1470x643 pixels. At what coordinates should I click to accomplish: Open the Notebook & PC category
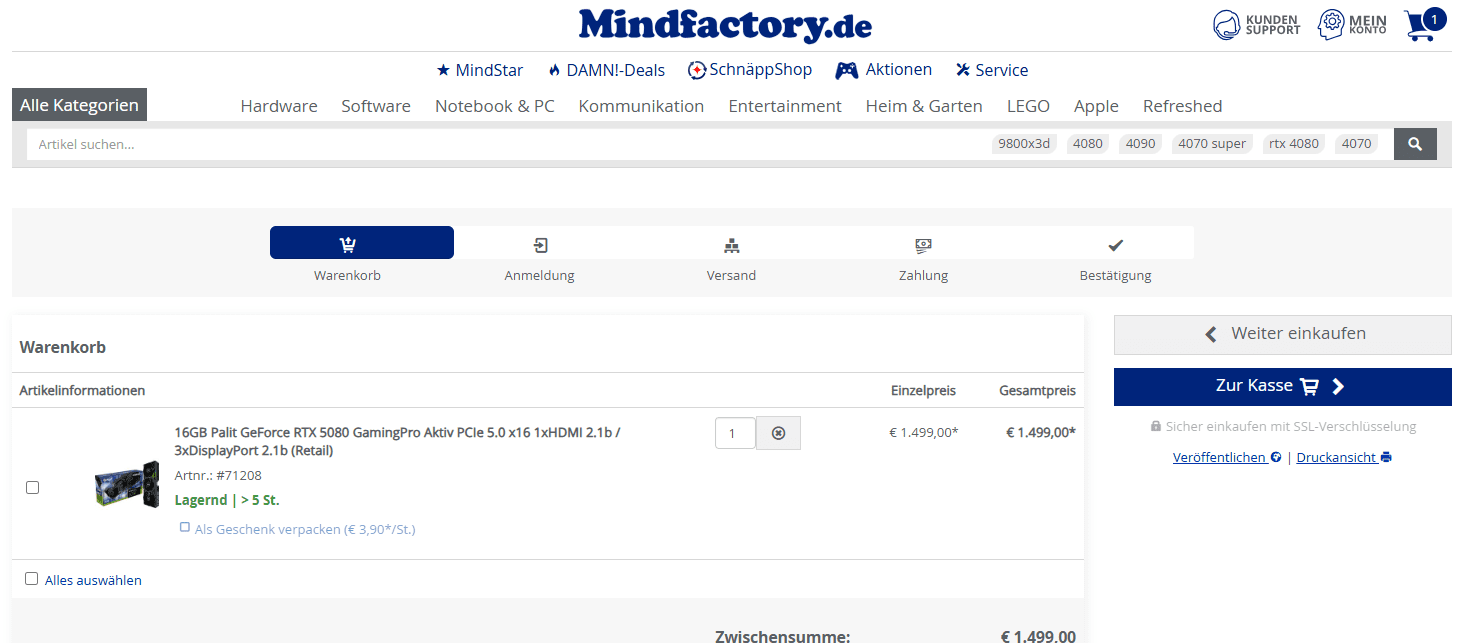pos(495,106)
